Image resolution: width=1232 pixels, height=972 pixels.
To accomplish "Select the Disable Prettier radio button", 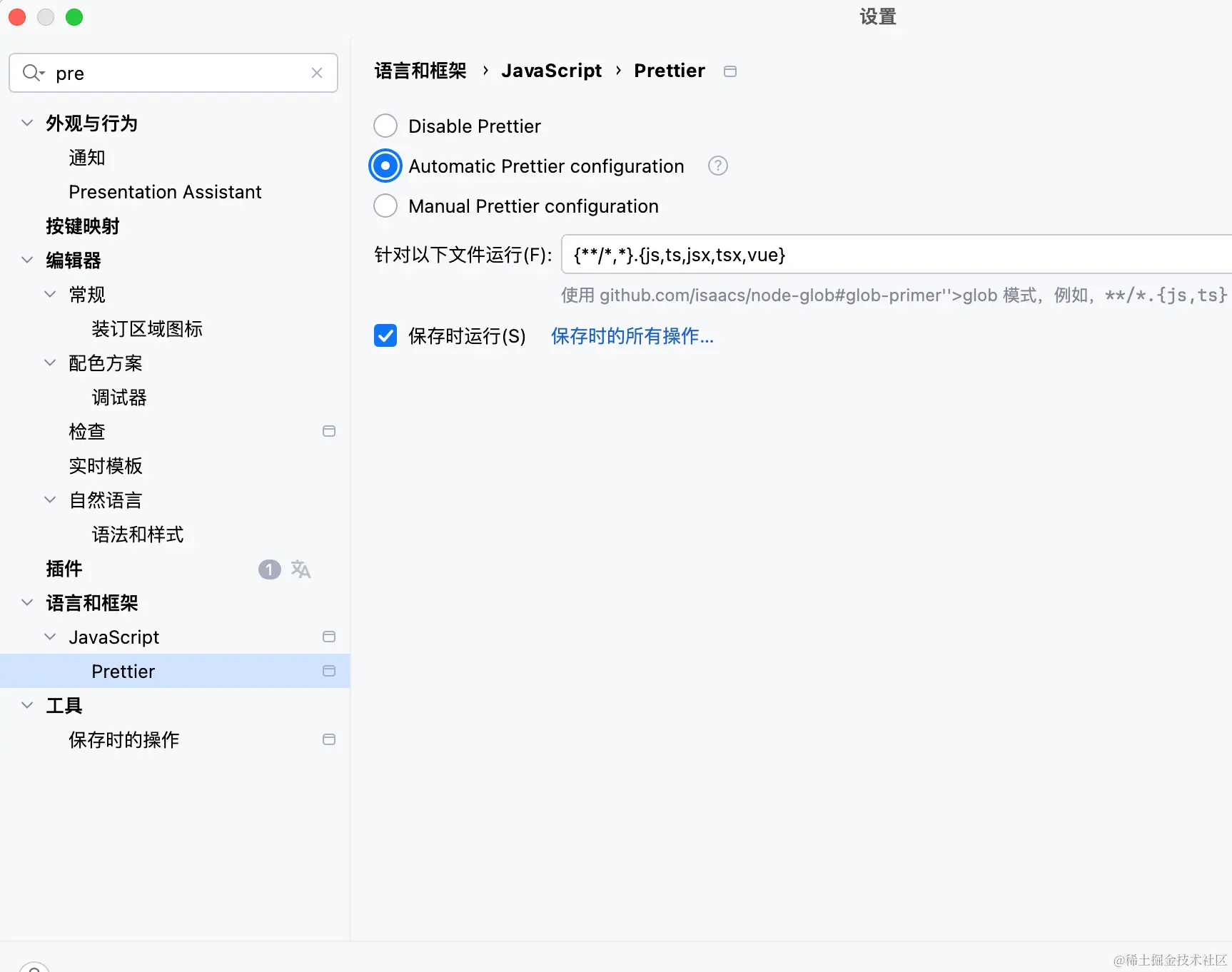I will [x=385, y=126].
